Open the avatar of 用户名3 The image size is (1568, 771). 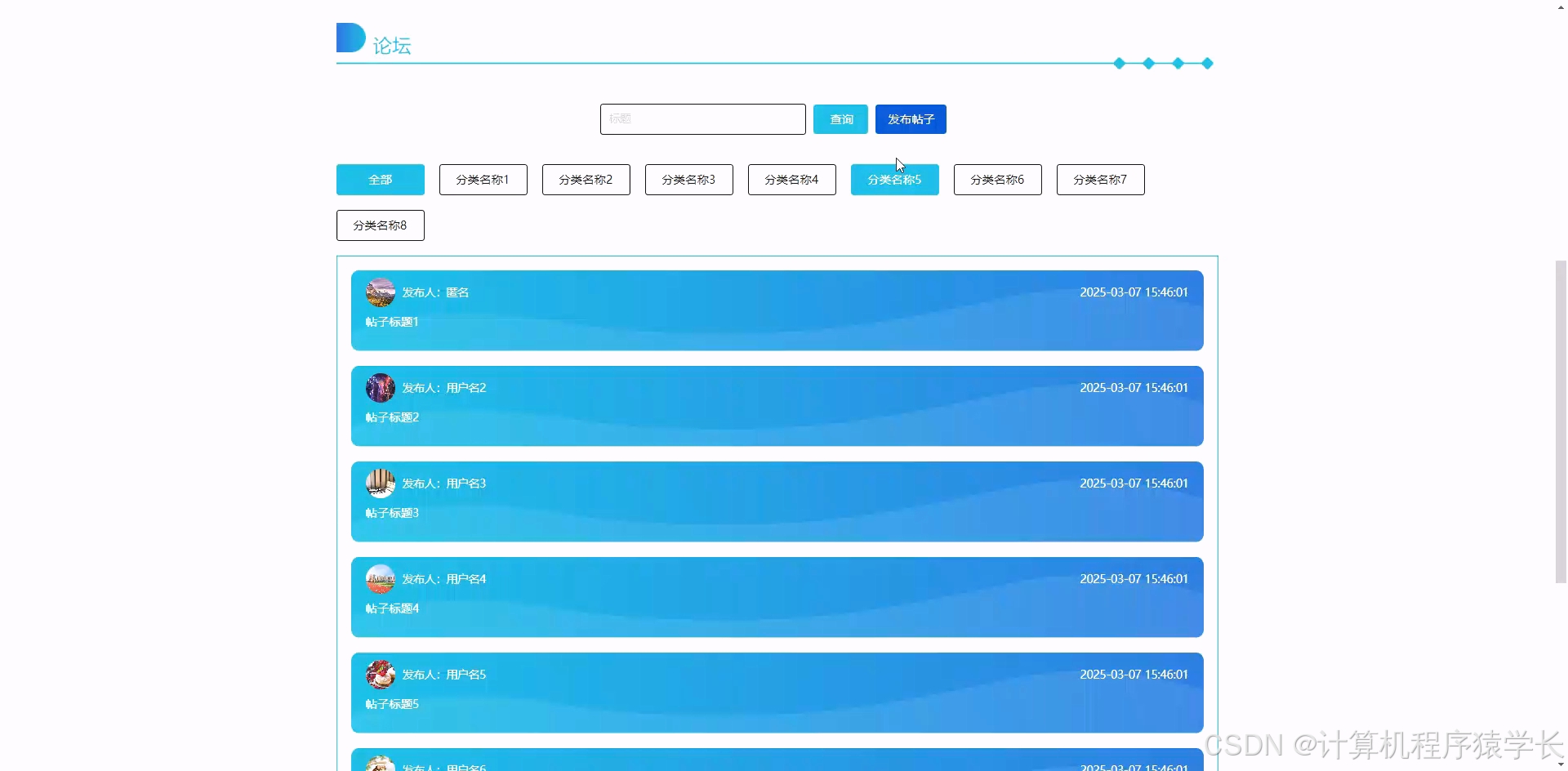coord(381,484)
